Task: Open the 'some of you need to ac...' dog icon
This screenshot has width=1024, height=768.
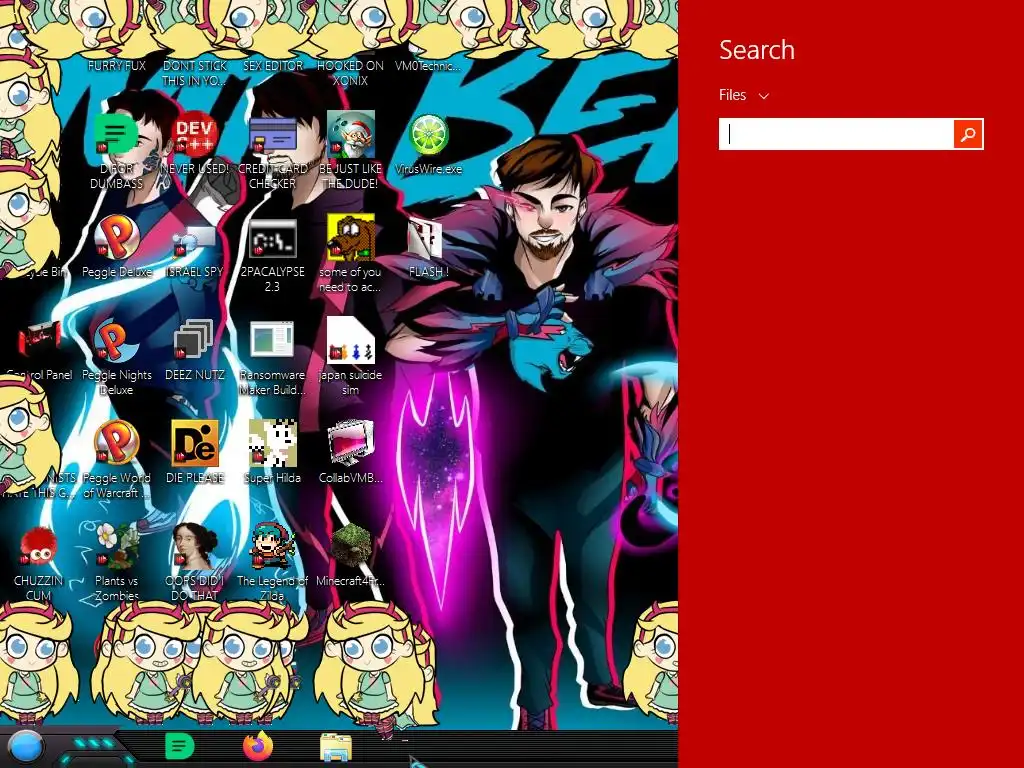Action: 351,236
